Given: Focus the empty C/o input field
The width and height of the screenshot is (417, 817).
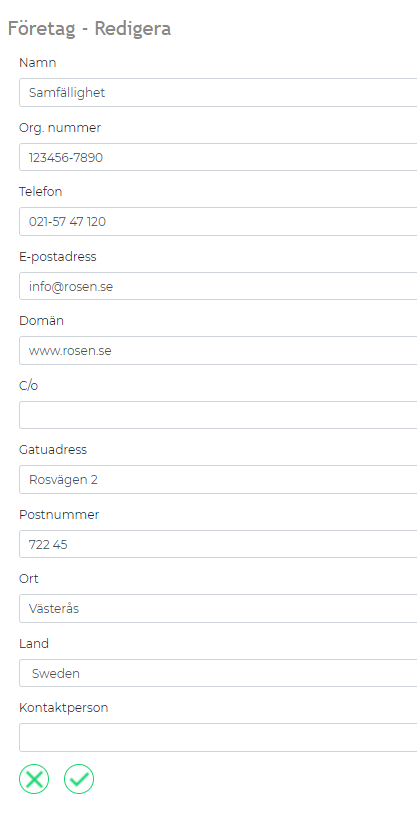Looking at the screenshot, I should 218,415.
